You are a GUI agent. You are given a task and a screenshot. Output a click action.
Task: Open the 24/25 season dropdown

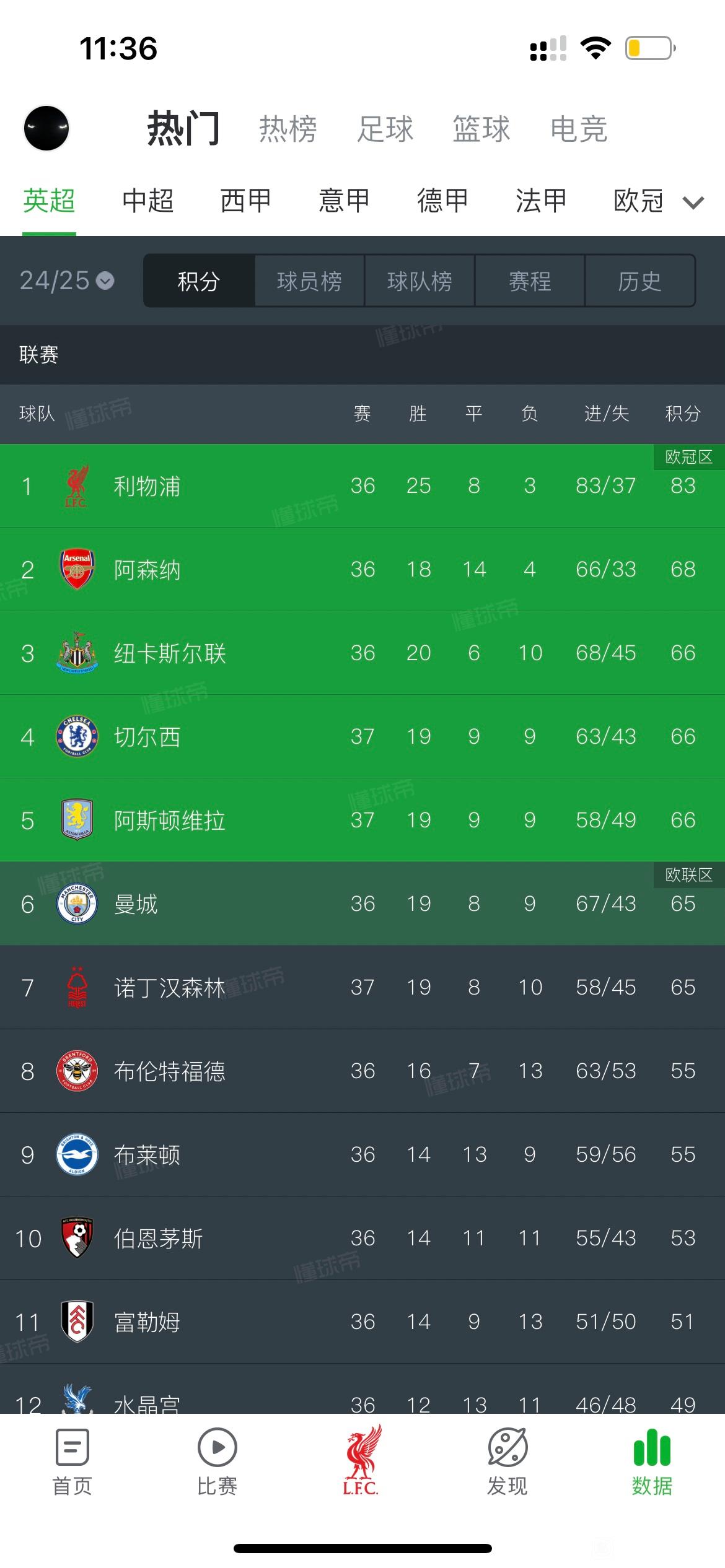67,281
